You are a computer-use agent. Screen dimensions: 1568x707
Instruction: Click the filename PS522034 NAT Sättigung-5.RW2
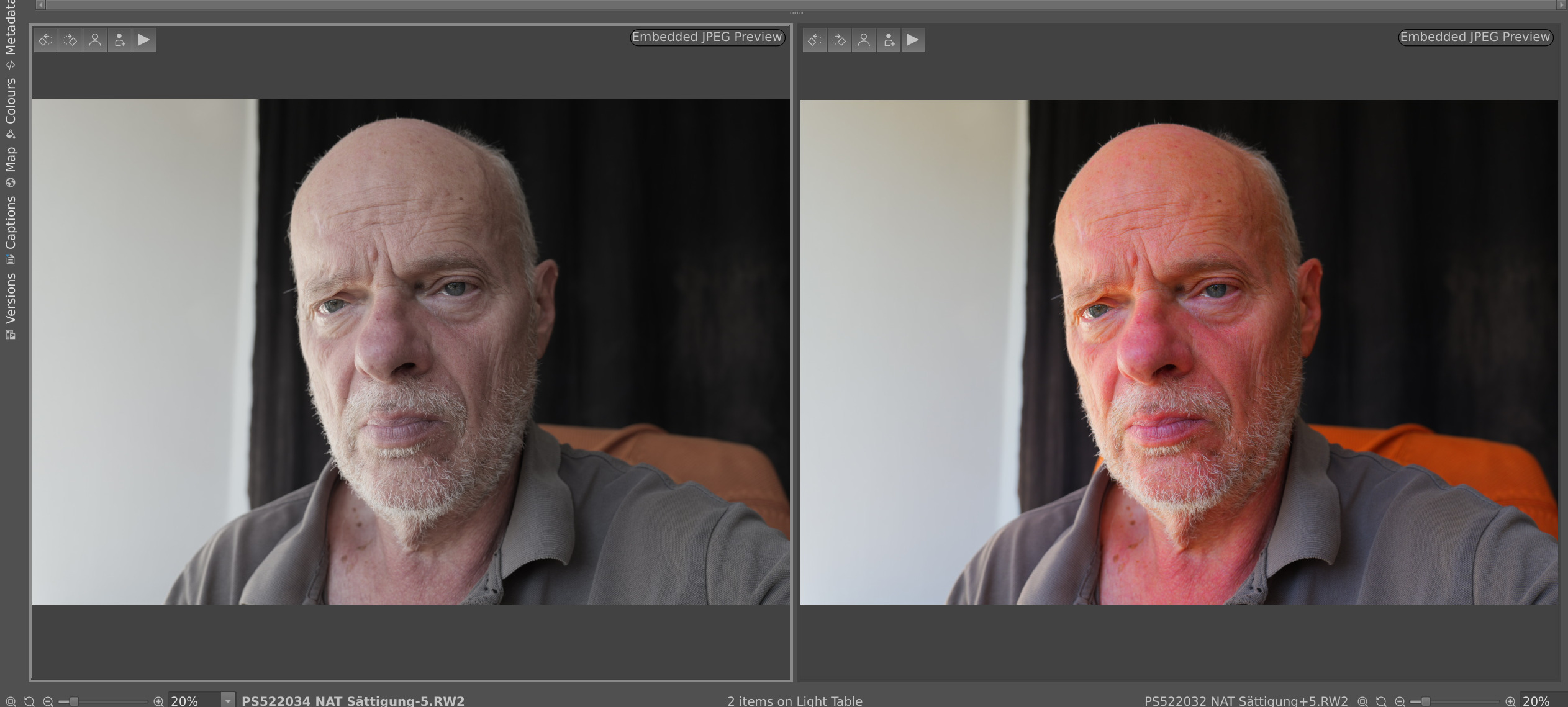pos(353,701)
